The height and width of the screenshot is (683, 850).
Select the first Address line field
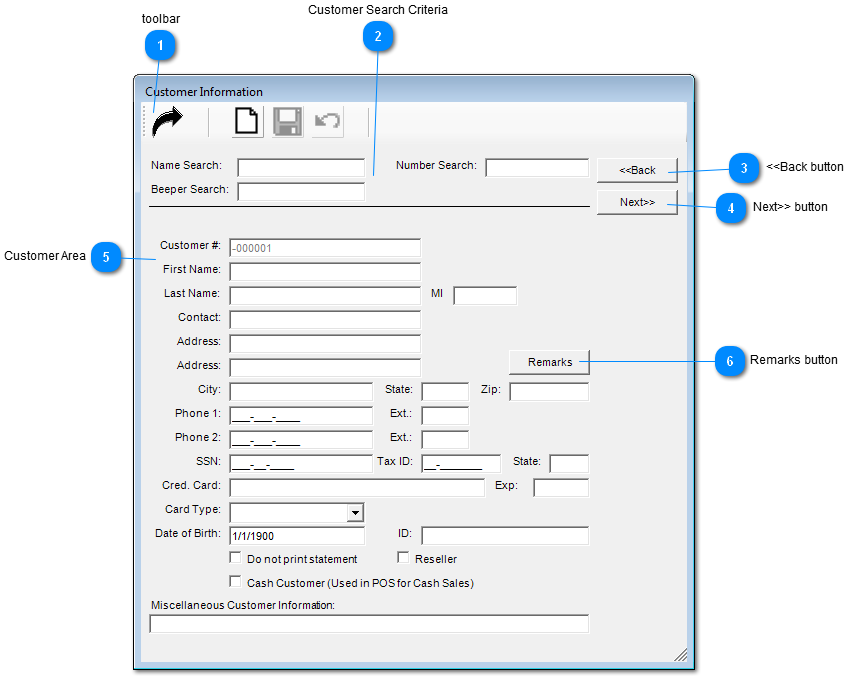coord(325,344)
